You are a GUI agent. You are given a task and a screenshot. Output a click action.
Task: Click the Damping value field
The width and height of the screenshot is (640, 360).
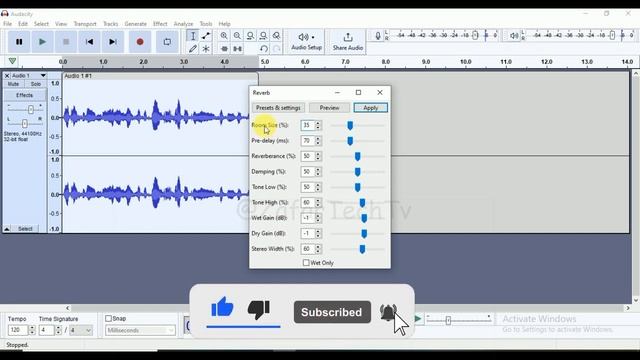307,172
